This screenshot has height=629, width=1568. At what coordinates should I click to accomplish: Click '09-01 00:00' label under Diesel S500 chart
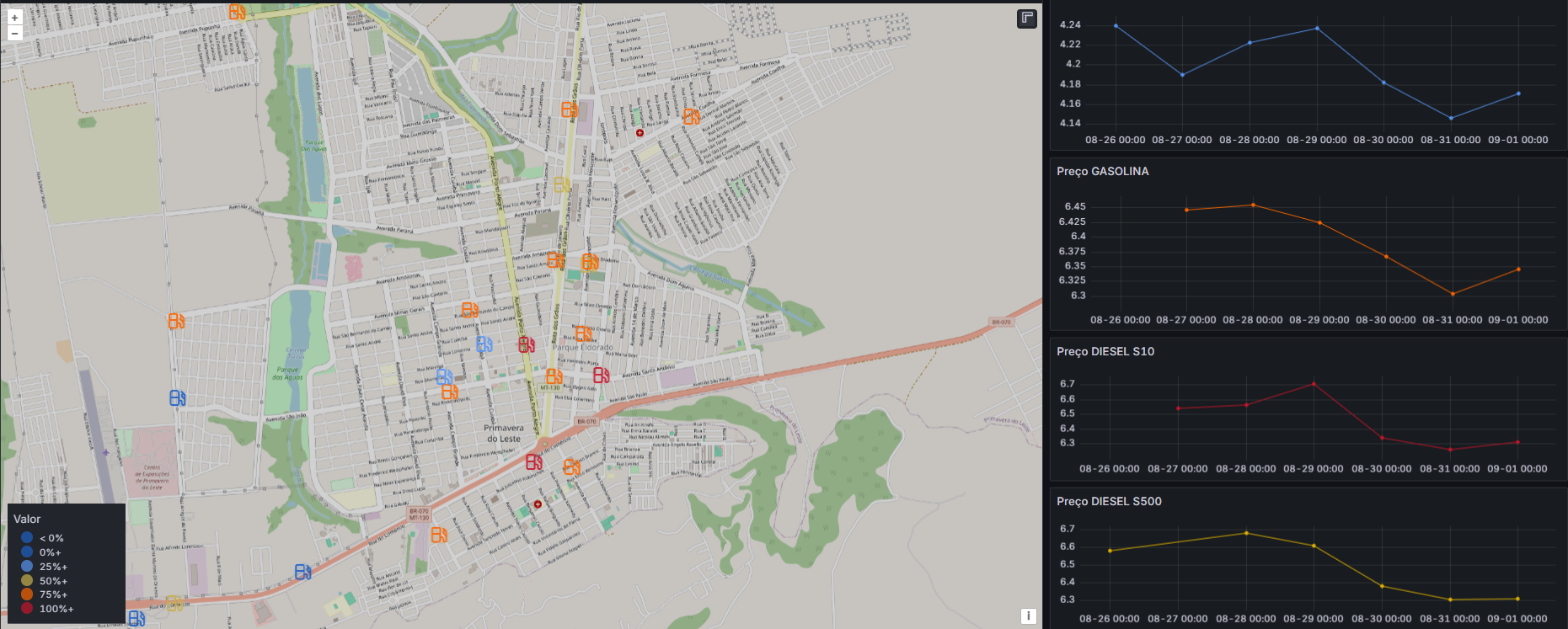[x=1517, y=618]
